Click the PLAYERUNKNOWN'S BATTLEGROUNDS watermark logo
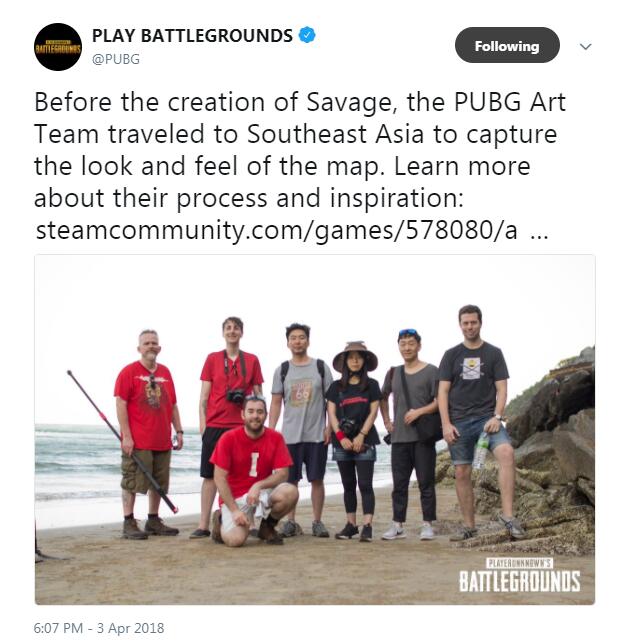This screenshot has height=644, width=629. [x=519, y=575]
